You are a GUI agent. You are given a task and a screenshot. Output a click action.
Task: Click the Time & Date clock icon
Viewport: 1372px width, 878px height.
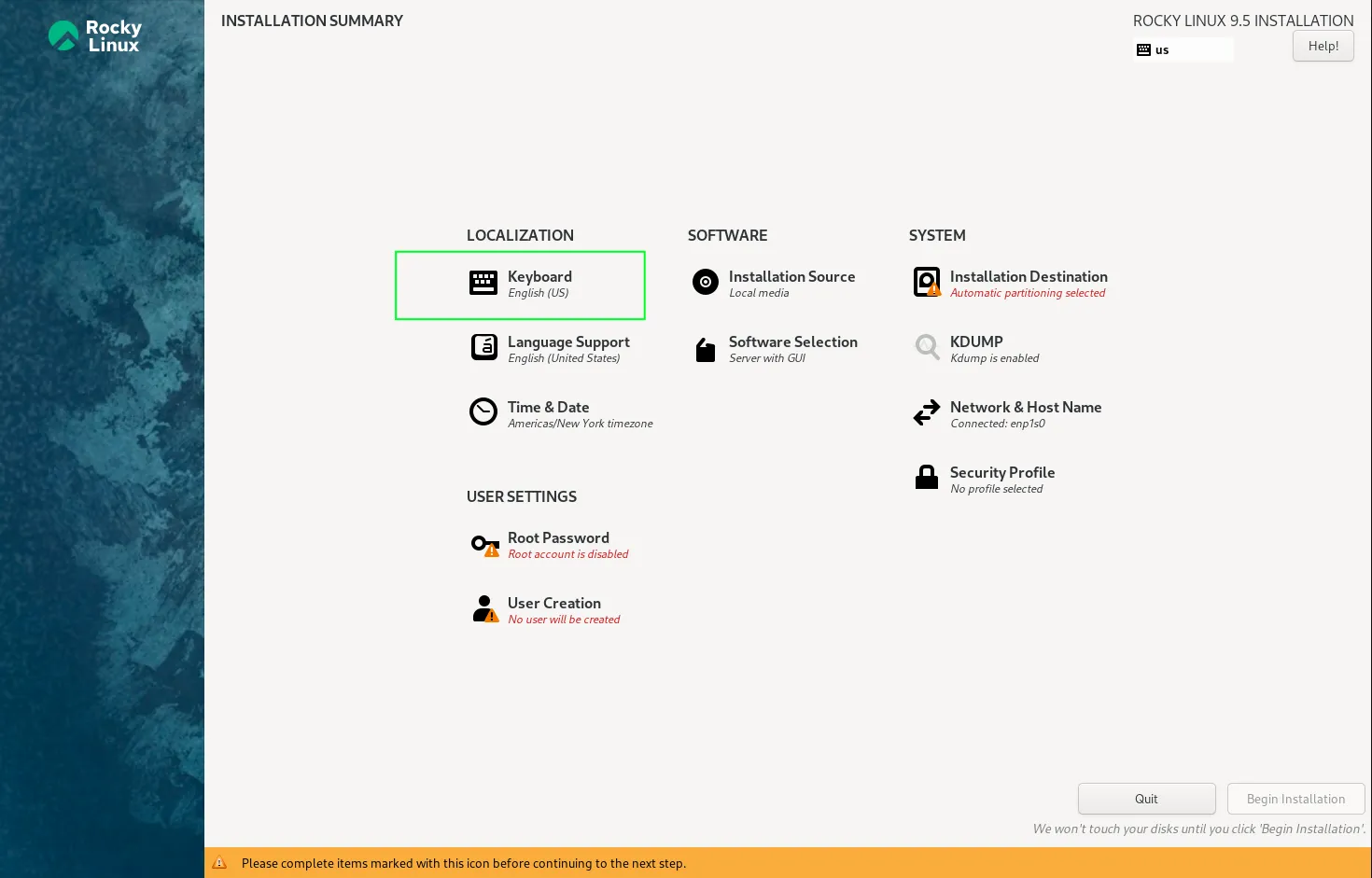tap(483, 411)
